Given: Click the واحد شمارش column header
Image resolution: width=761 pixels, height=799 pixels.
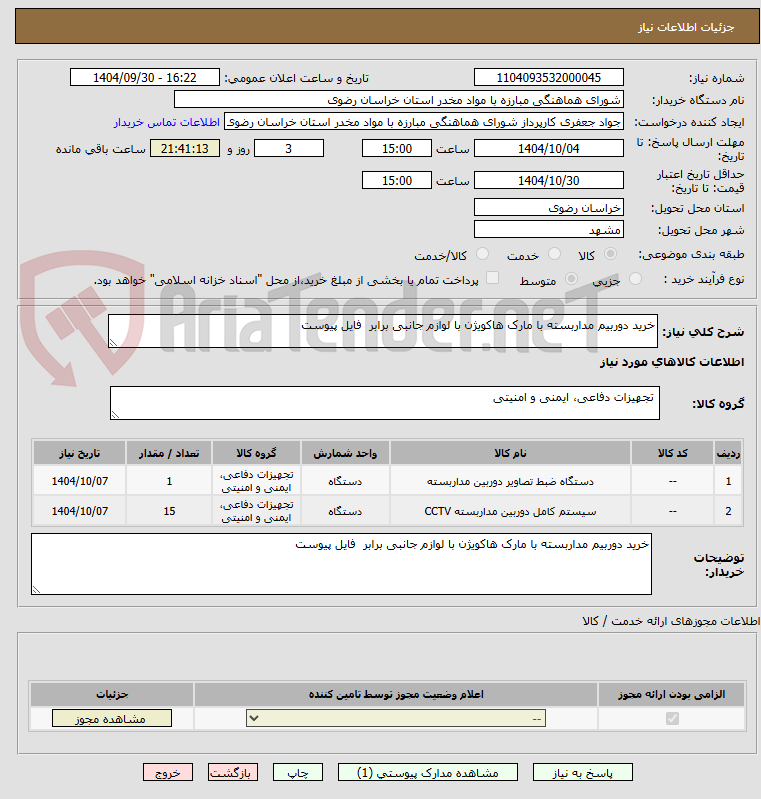Looking at the screenshot, I should (x=345, y=453).
